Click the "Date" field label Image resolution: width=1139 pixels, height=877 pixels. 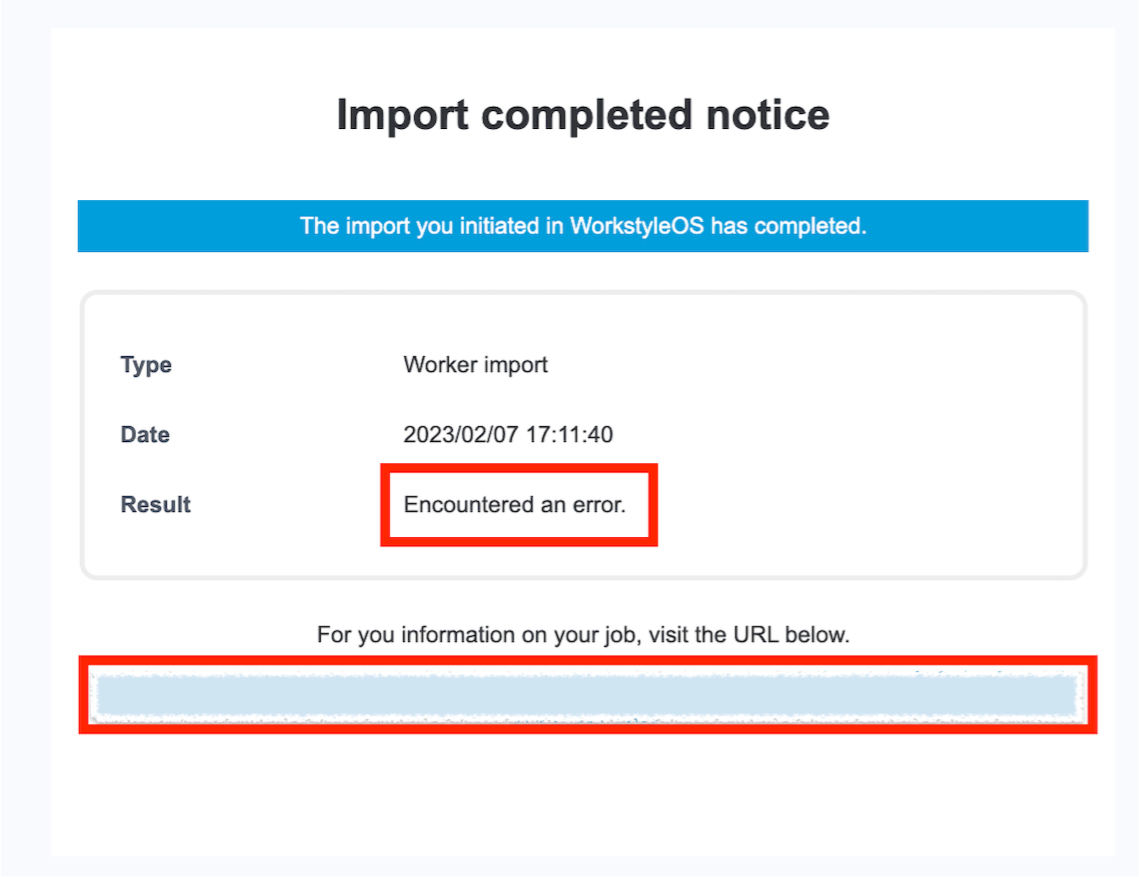145,435
